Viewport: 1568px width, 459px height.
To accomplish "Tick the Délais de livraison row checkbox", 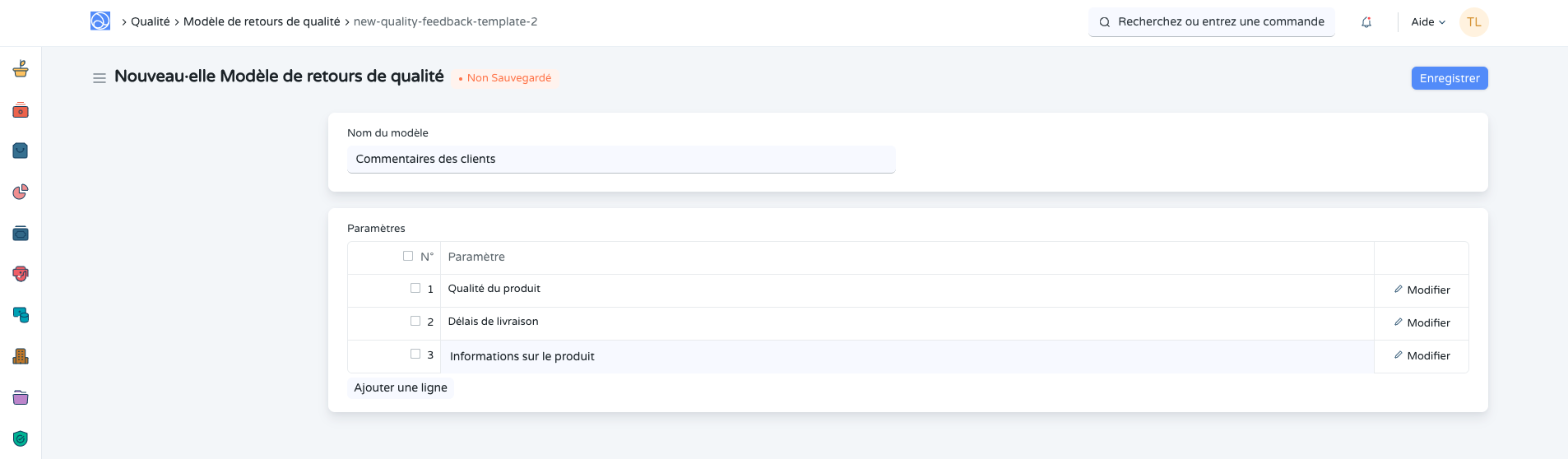I will tap(415, 321).
